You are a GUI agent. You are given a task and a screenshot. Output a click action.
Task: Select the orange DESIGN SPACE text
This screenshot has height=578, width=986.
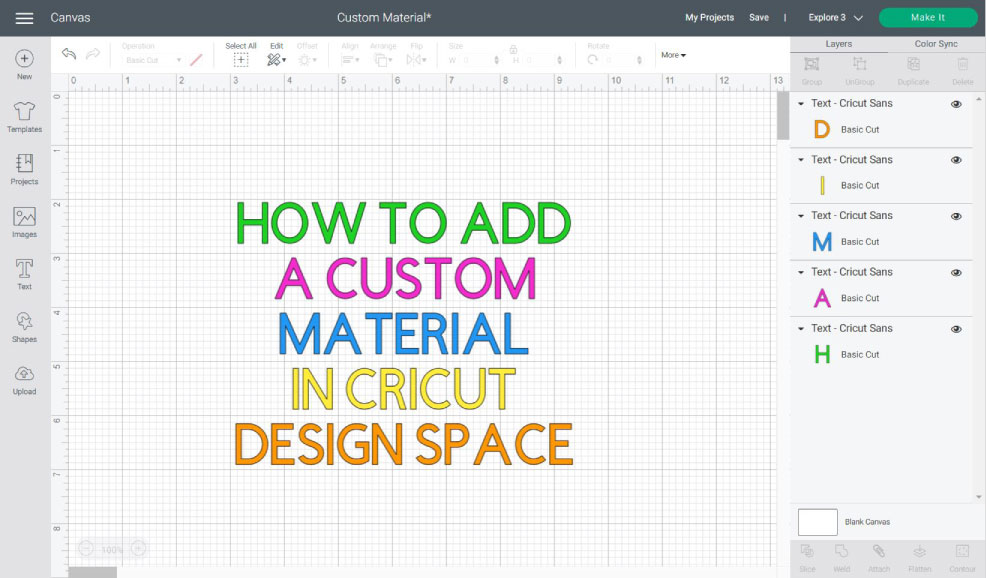coord(403,444)
